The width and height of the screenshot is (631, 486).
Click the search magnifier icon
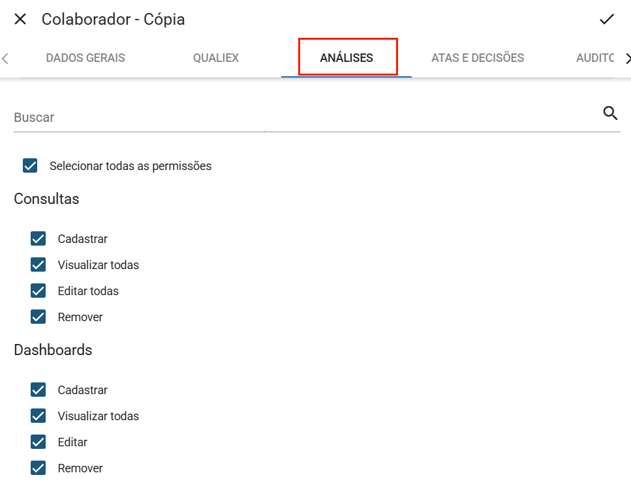pos(610,114)
